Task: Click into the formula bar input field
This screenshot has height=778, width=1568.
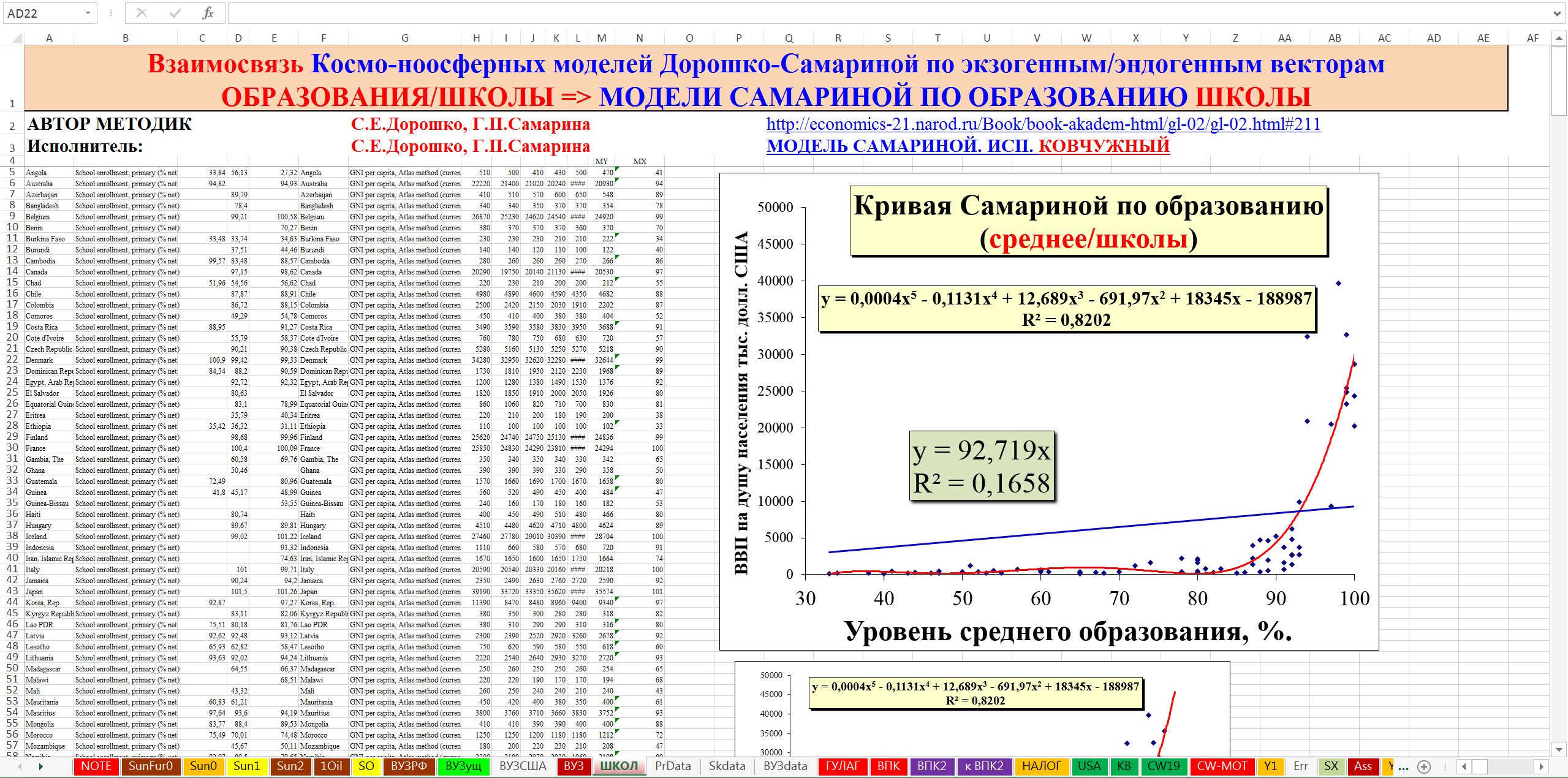Action: point(858,13)
